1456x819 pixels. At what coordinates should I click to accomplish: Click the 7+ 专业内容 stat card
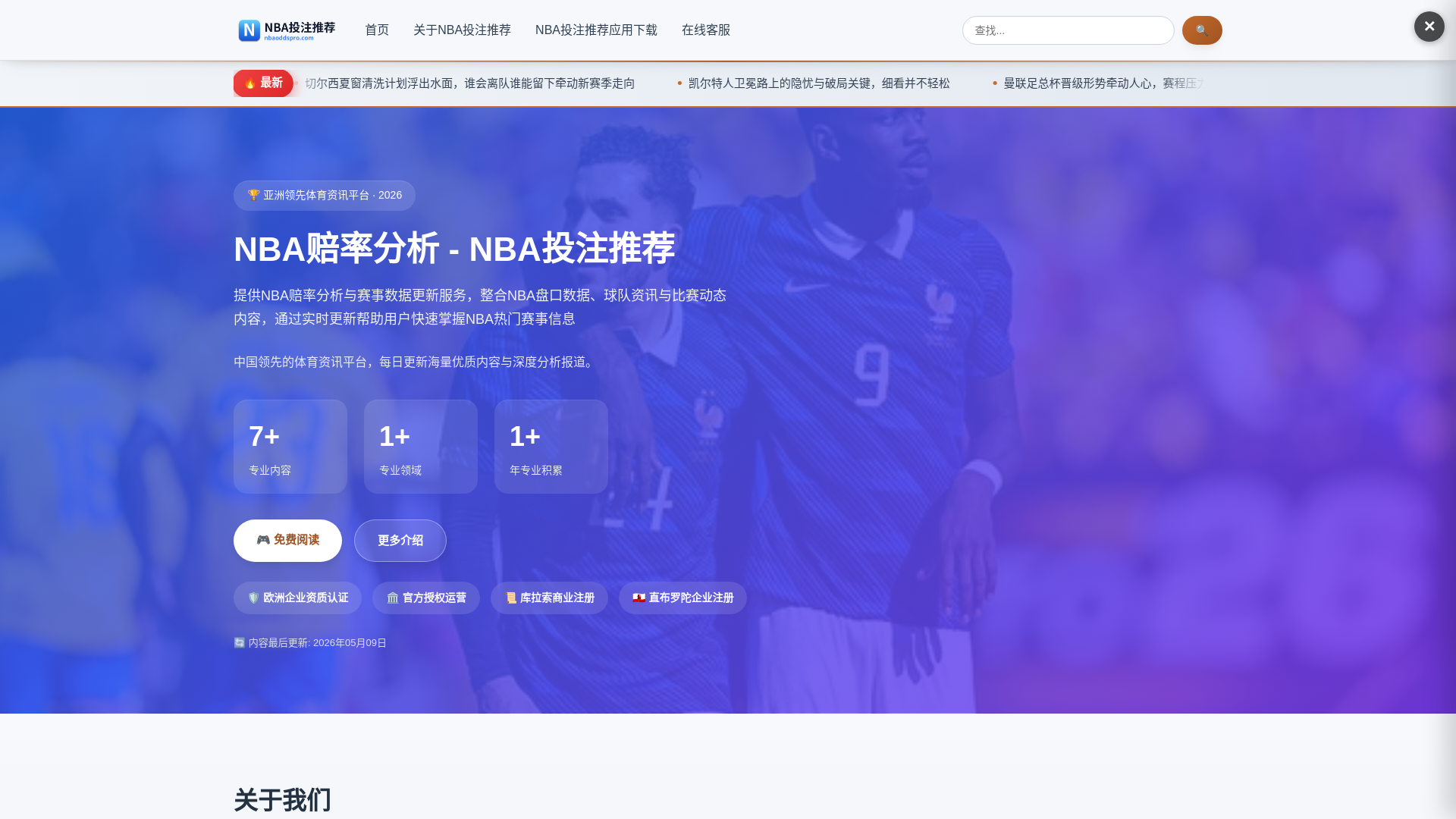[x=290, y=447]
